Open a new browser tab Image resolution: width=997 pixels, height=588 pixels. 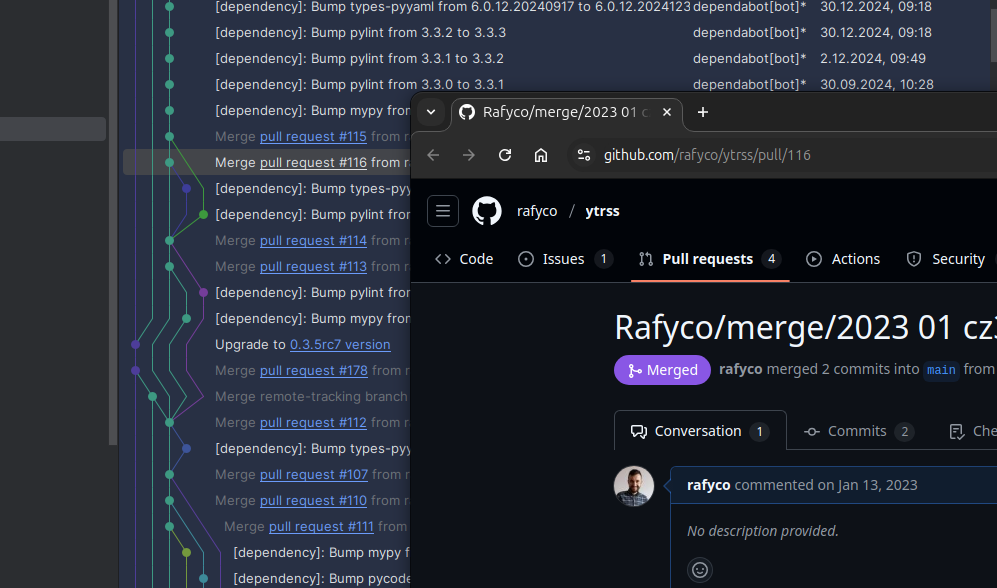(x=702, y=112)
